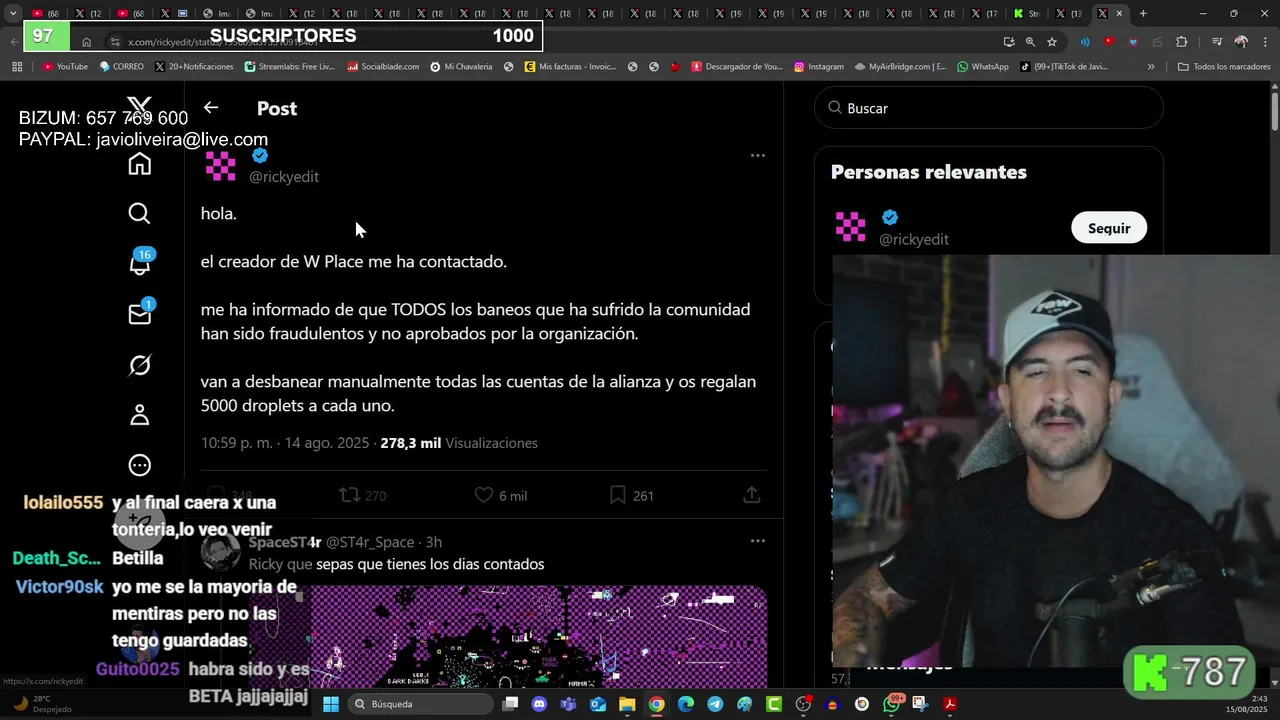
Task: Open Outlook from the taskbar
Action: point(598,704)
